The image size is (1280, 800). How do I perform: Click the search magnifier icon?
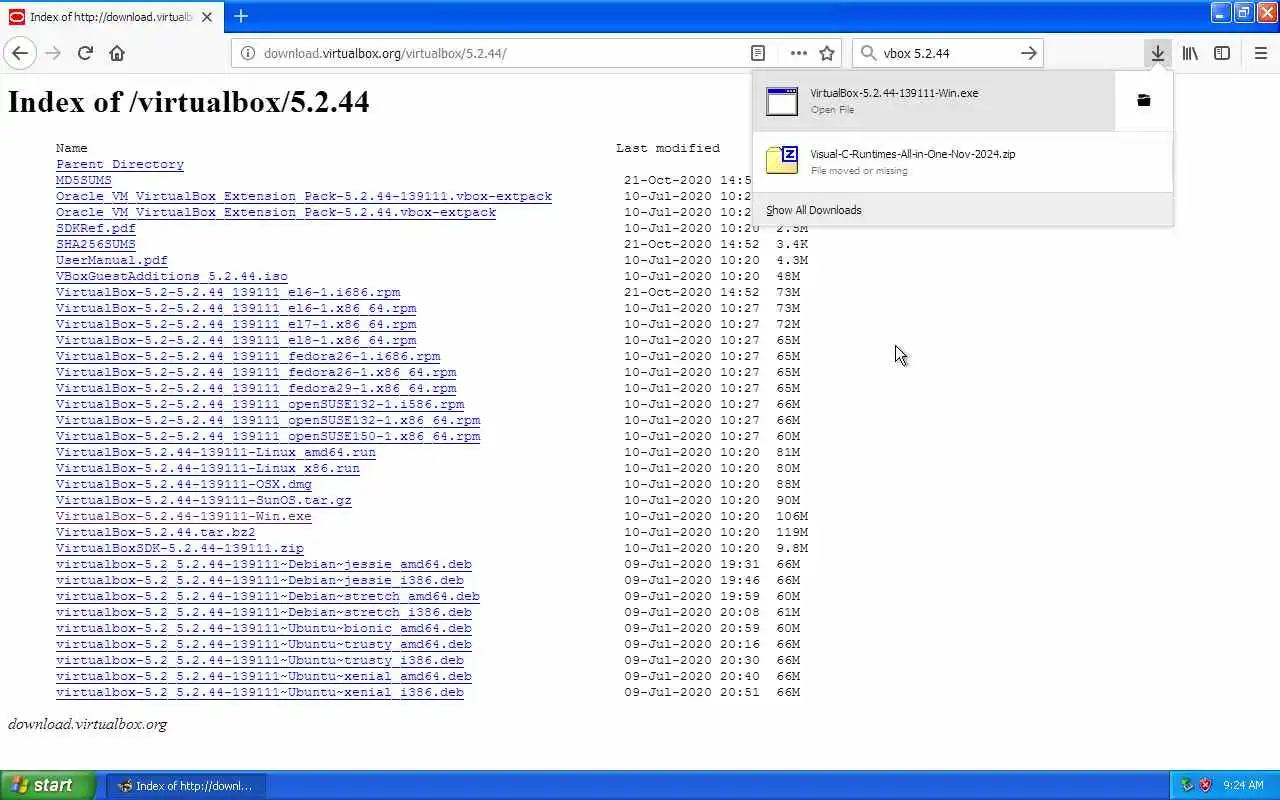click(x=868, y=53)
